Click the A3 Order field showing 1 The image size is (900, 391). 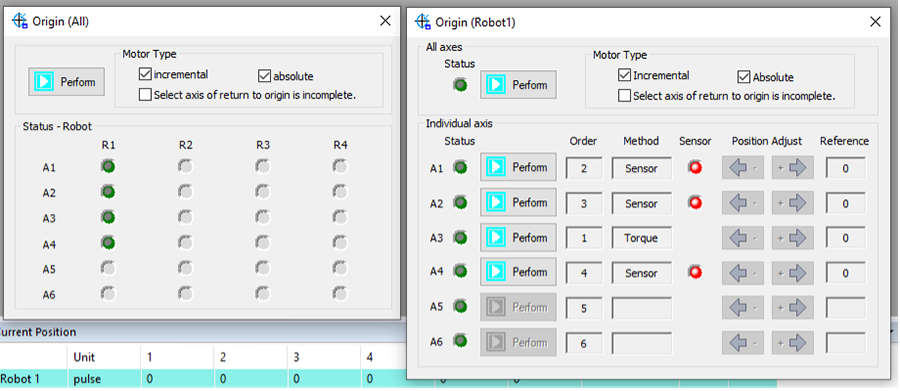point(584,238)
